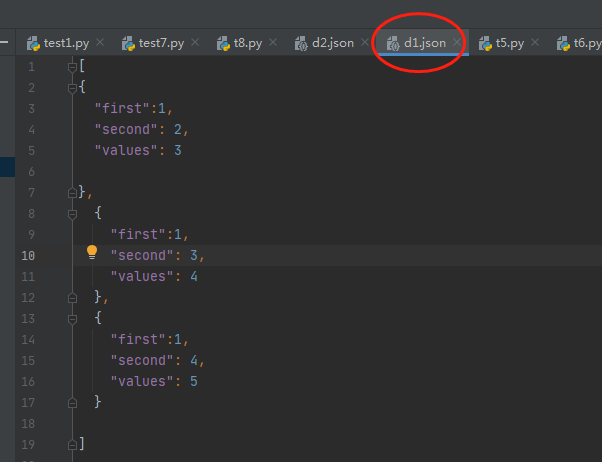This screenshot has width=602, height=462.
Task: Close the test7.py tab
Action: tap(195, 42)
